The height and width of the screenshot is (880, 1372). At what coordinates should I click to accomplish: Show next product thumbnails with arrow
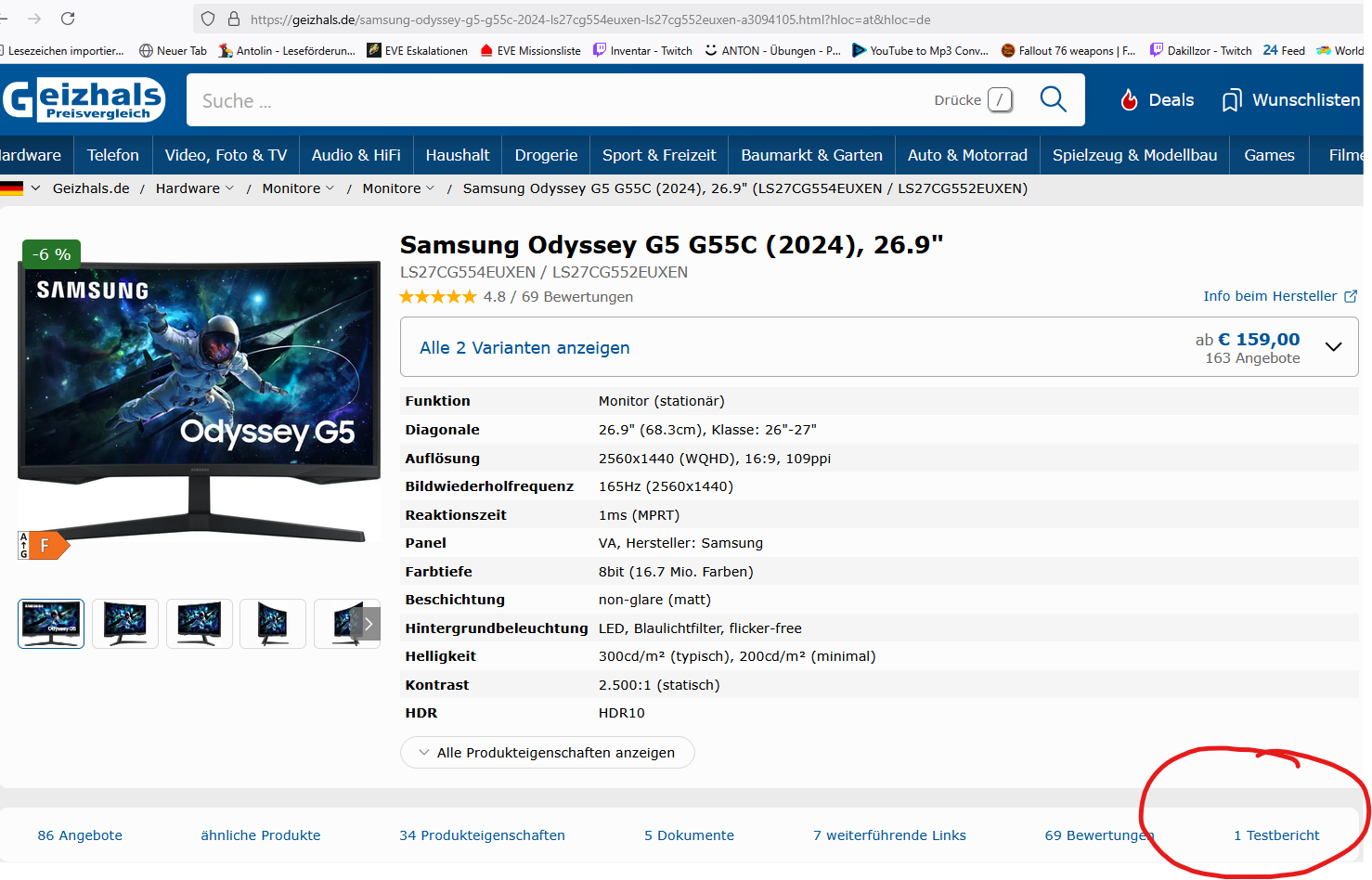point(369,624)
